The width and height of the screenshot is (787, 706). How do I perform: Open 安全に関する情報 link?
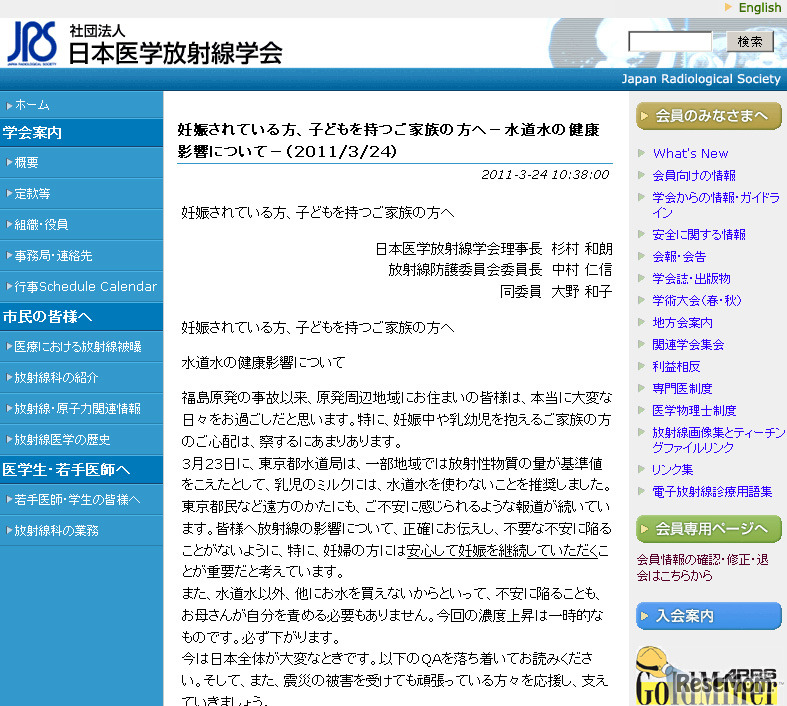699,234
